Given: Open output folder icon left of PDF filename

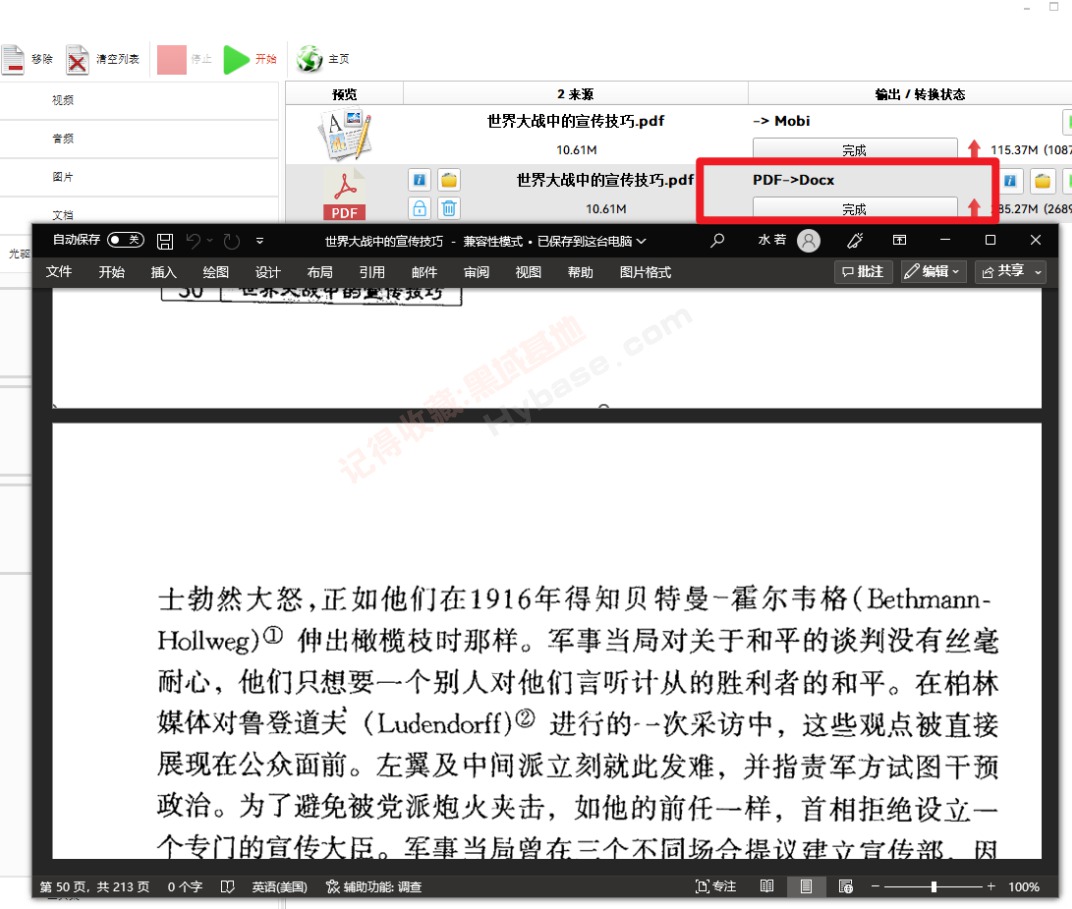Looking at the screenshot, I should pos(448,180).
